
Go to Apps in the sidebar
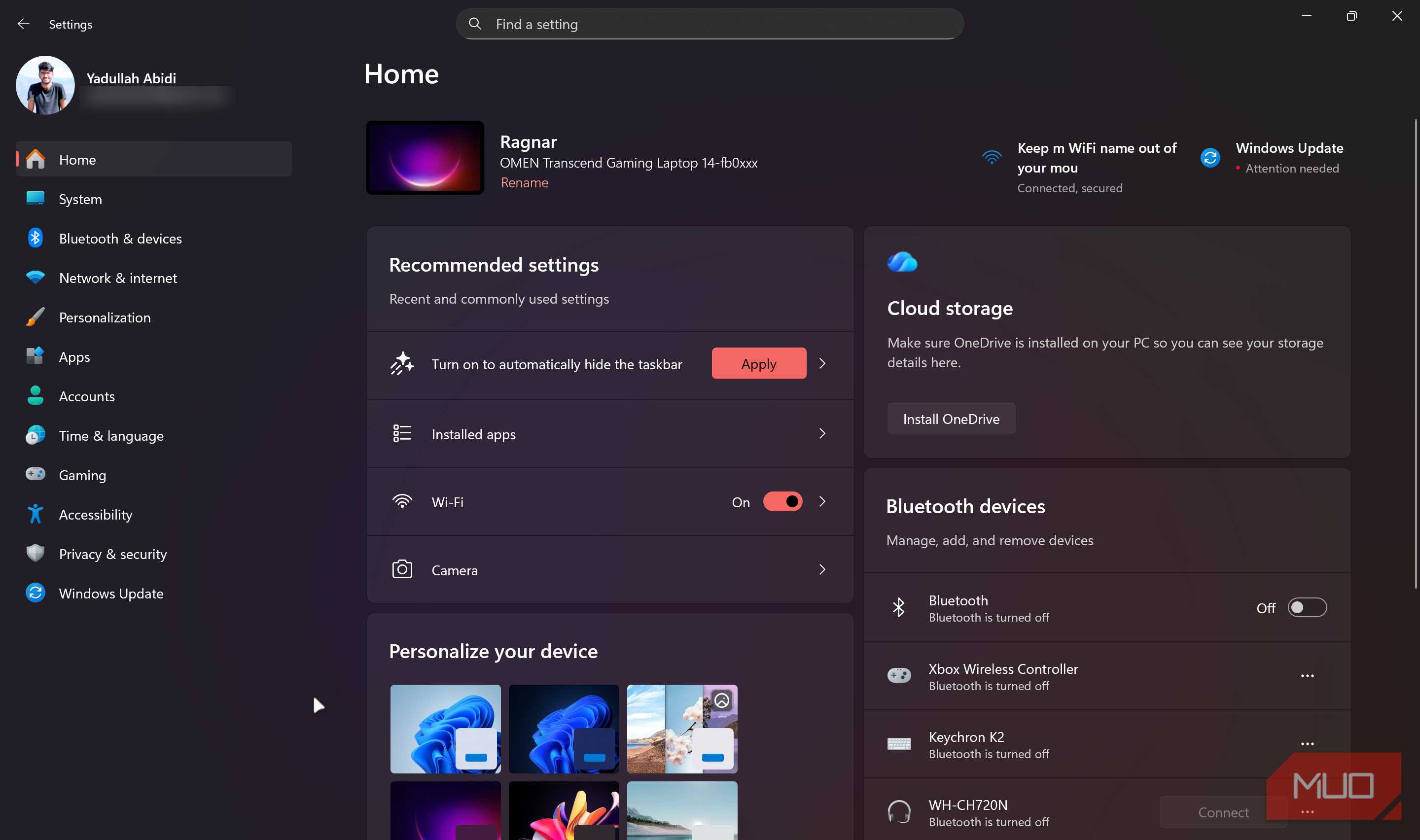click(153, 356)
